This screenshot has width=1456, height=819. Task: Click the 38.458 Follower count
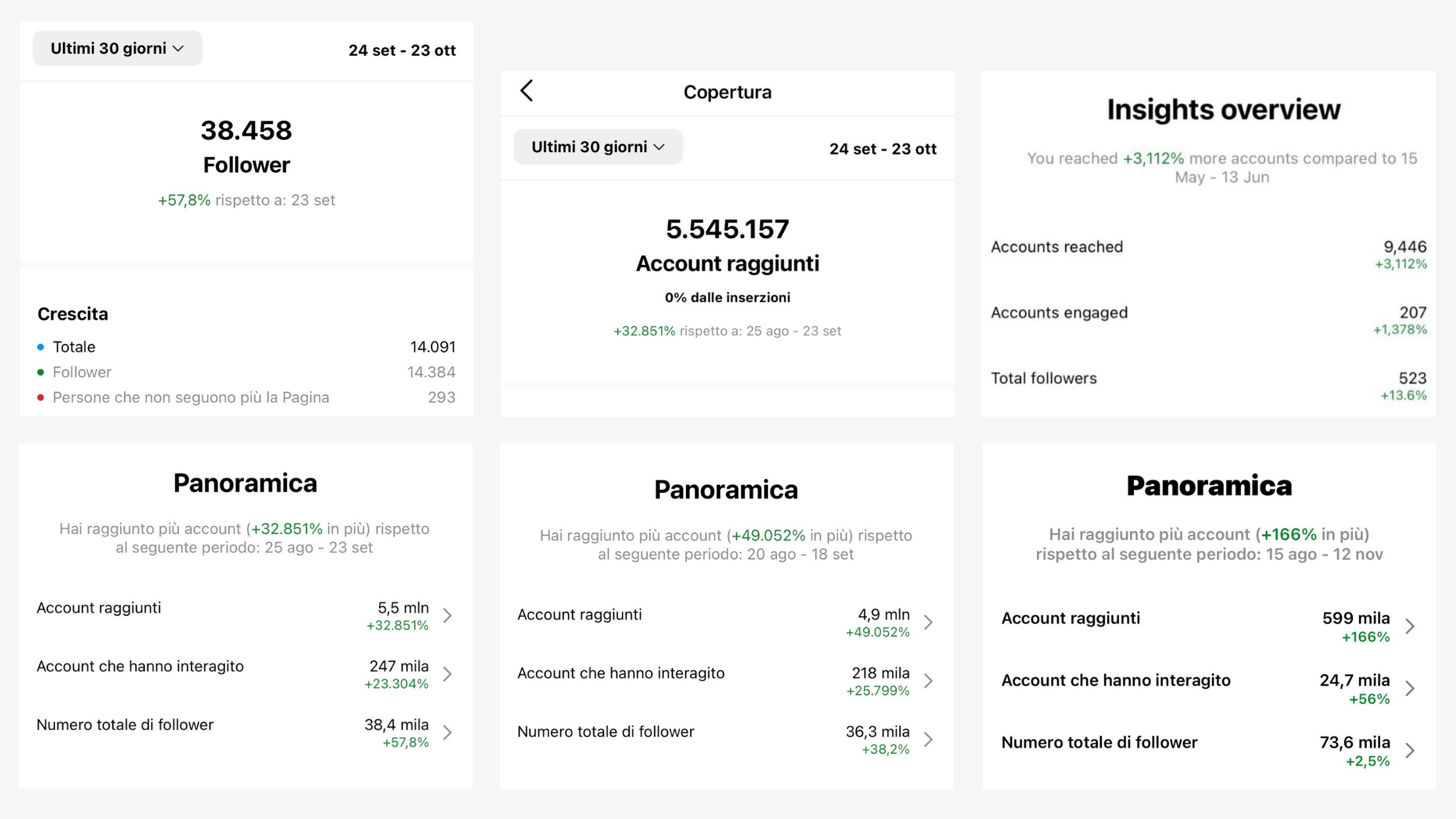pyautogui.click(x=246, y=131)
